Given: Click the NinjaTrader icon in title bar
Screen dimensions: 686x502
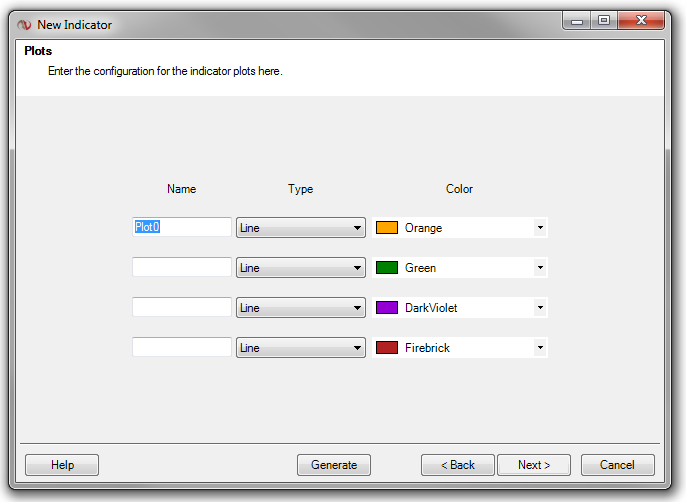Looking at the screenshot, I should [24, 25].
